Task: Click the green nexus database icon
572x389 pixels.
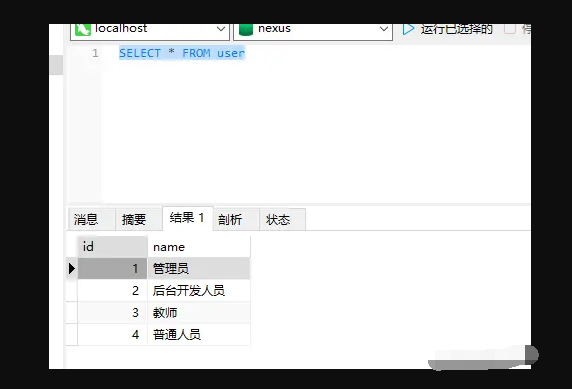Action: coord(246,30)
